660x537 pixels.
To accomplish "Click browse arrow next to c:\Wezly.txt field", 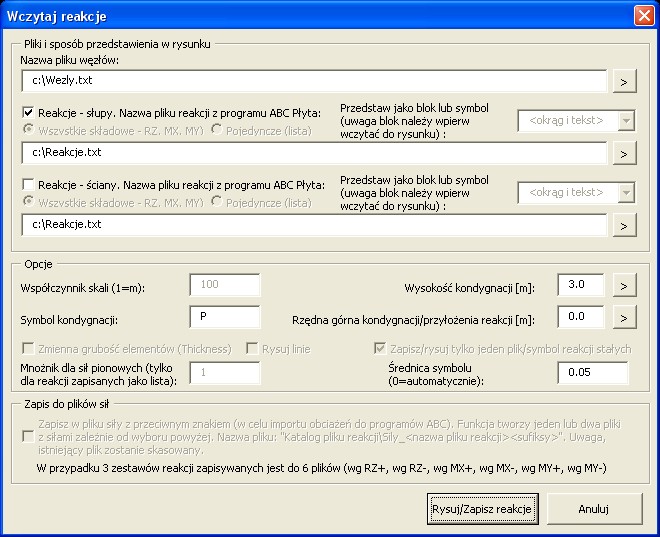I will coord(623,81).
